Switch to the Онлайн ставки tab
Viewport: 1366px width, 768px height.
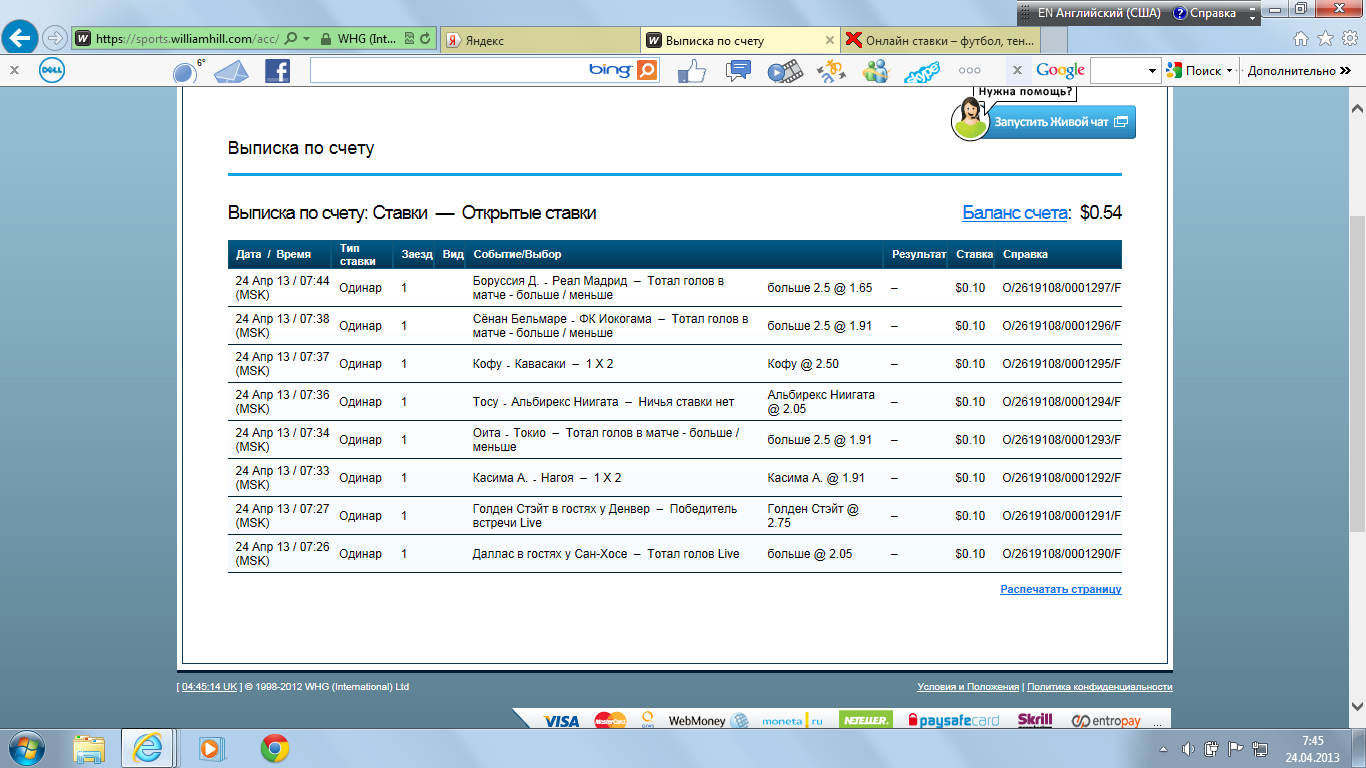coord(940,41)
